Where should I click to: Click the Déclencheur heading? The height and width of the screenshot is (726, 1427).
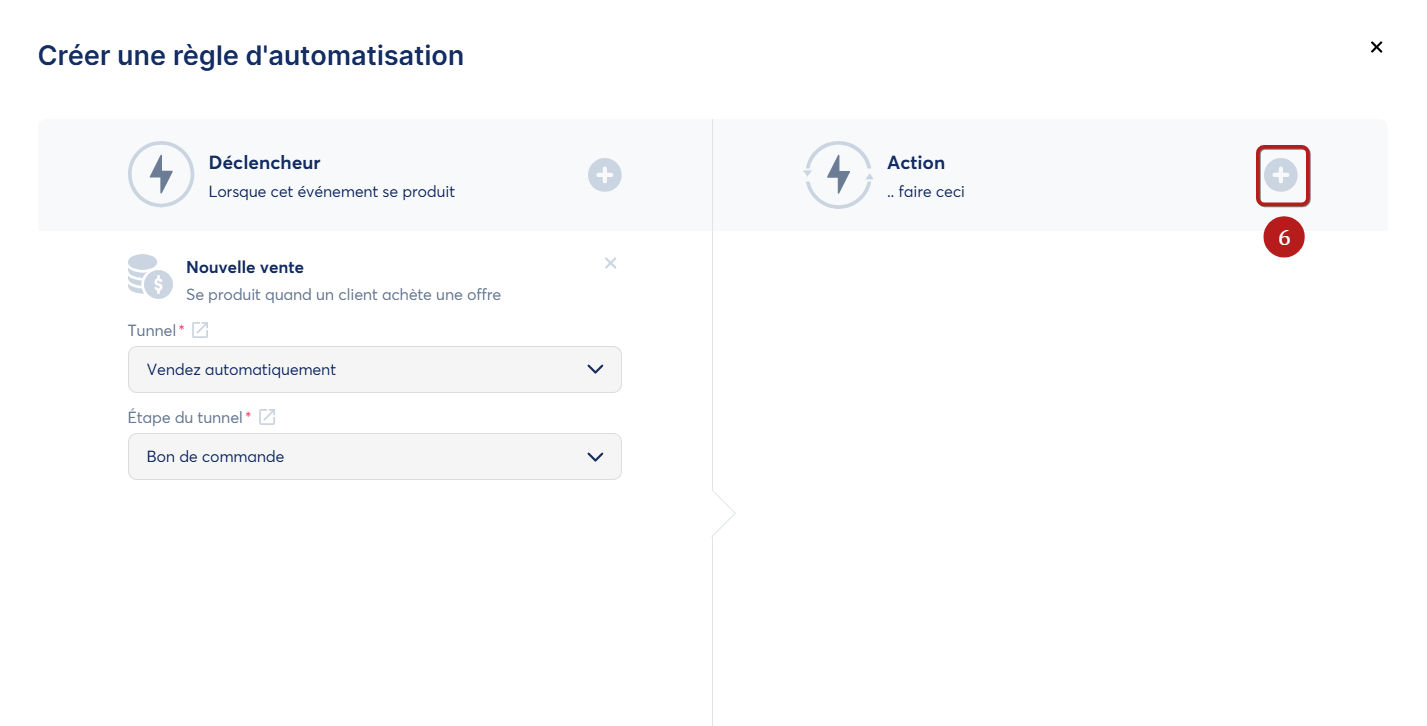264,162
